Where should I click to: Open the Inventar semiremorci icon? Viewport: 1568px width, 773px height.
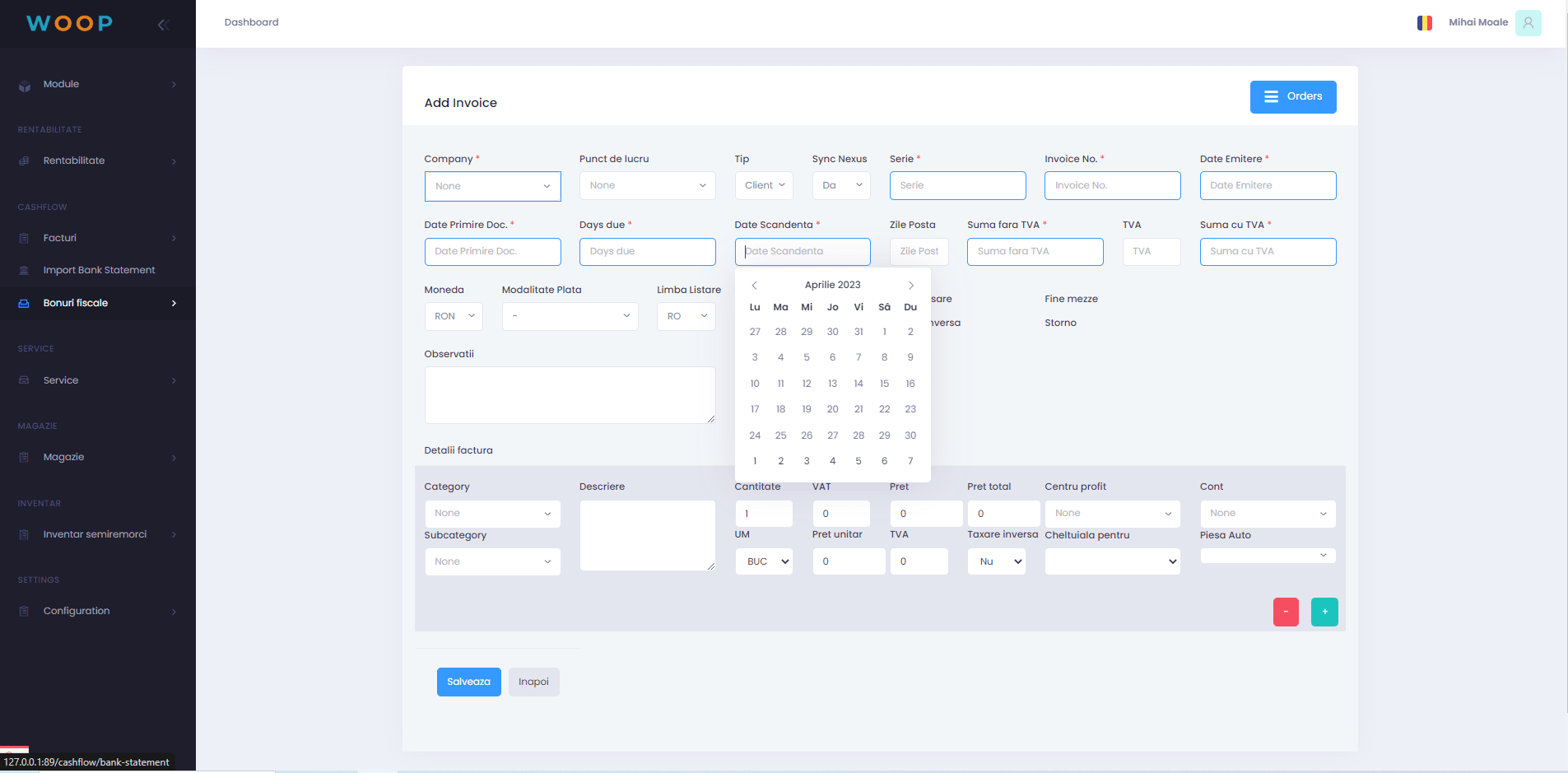tap(23, 534)
